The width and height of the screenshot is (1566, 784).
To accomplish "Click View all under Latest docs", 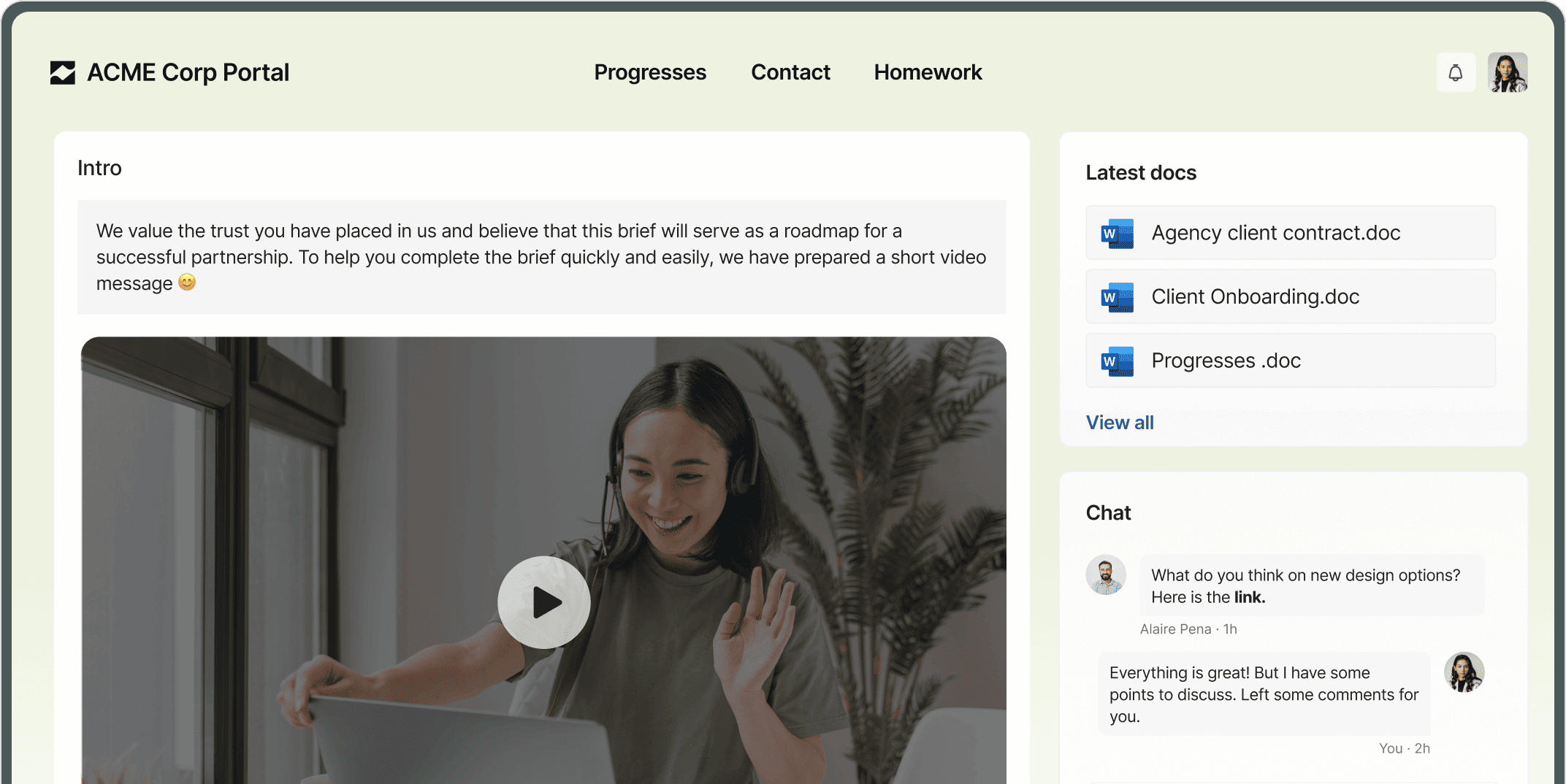I will tap(1119, 423).
